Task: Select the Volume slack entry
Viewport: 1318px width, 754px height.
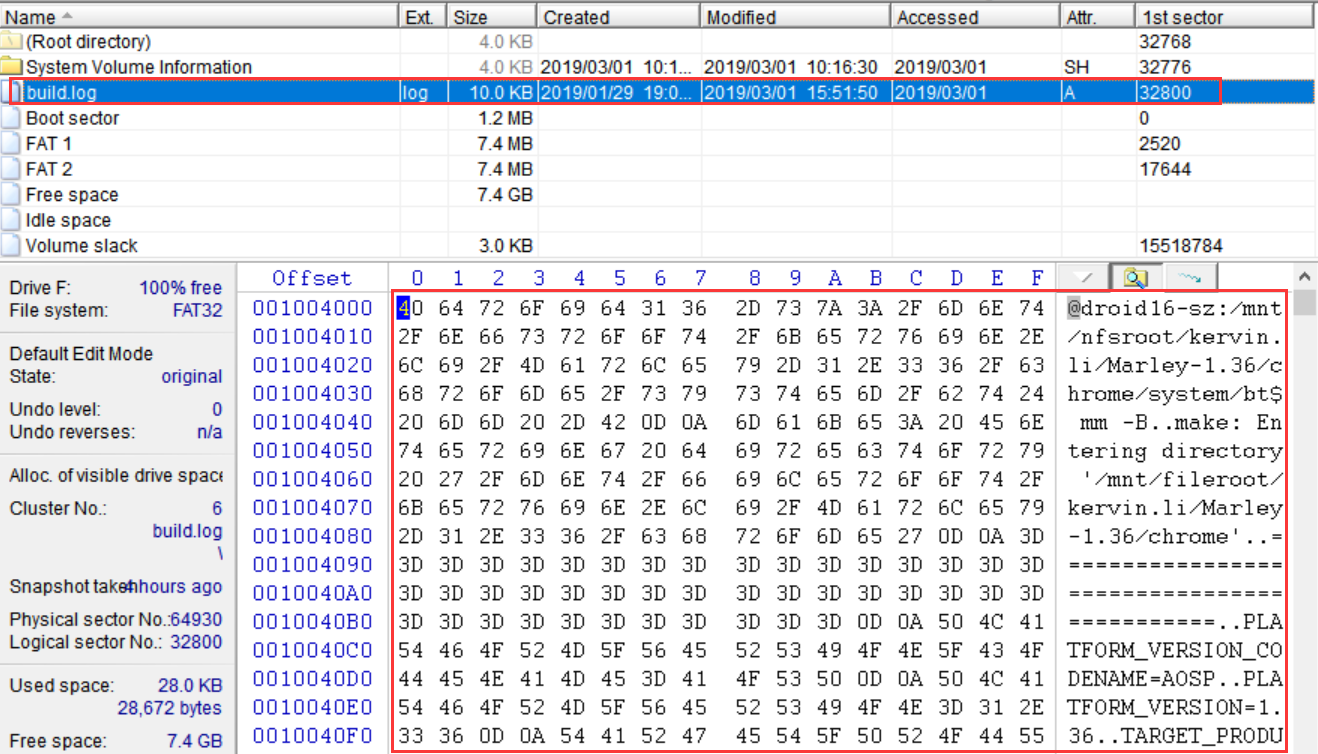Action: 82,246
